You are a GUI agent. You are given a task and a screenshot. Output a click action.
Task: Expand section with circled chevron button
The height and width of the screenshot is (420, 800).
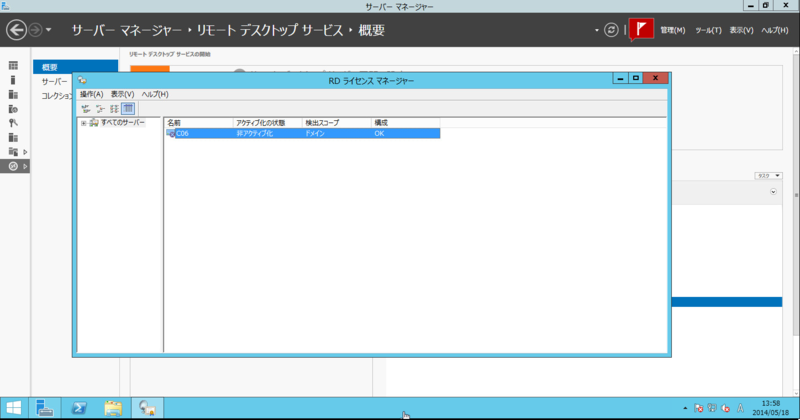773,192
